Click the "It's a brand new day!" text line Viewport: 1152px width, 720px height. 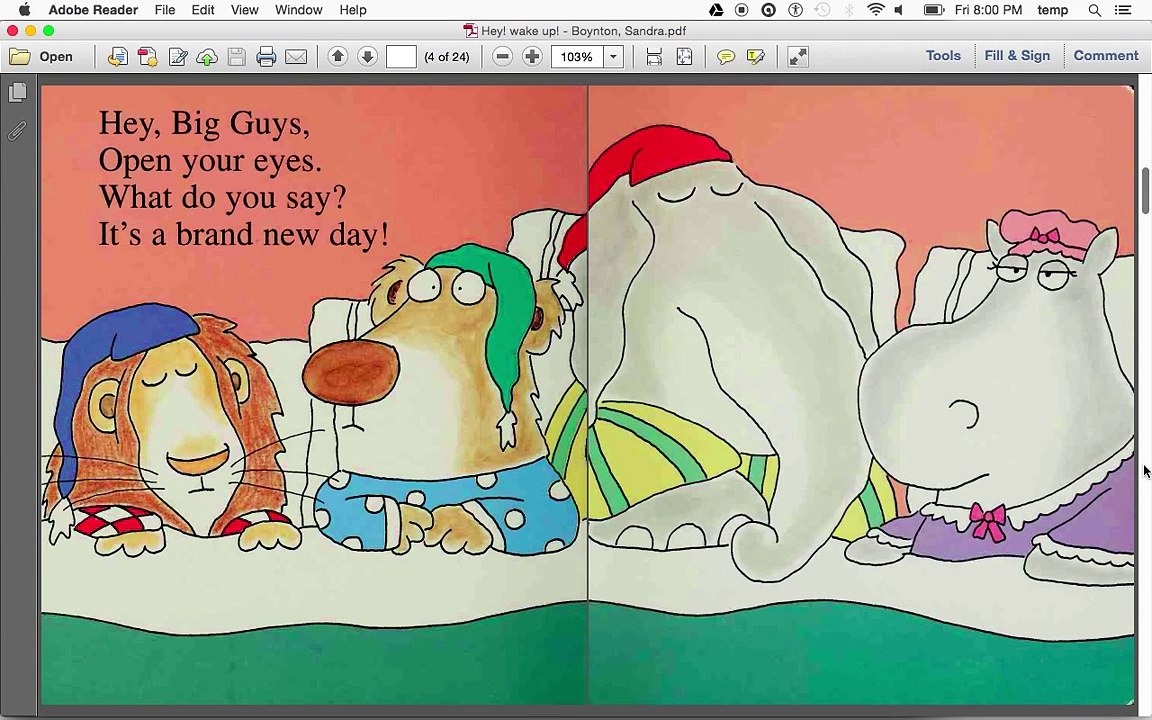(x=244, y=234)
